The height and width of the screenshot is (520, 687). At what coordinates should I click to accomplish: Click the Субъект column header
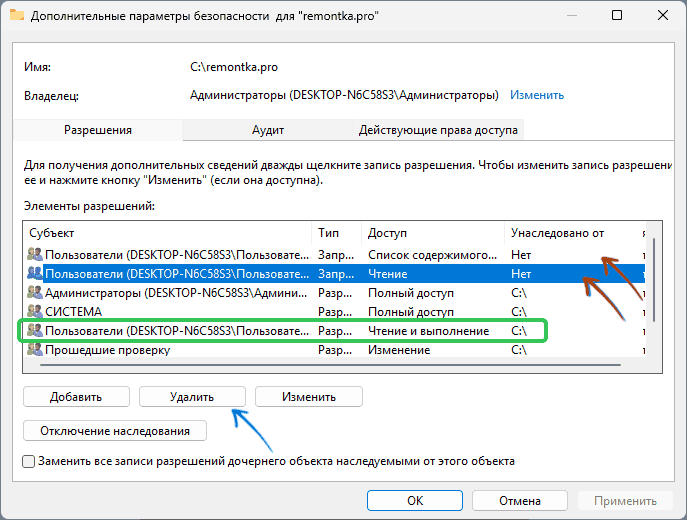[167, 233]
